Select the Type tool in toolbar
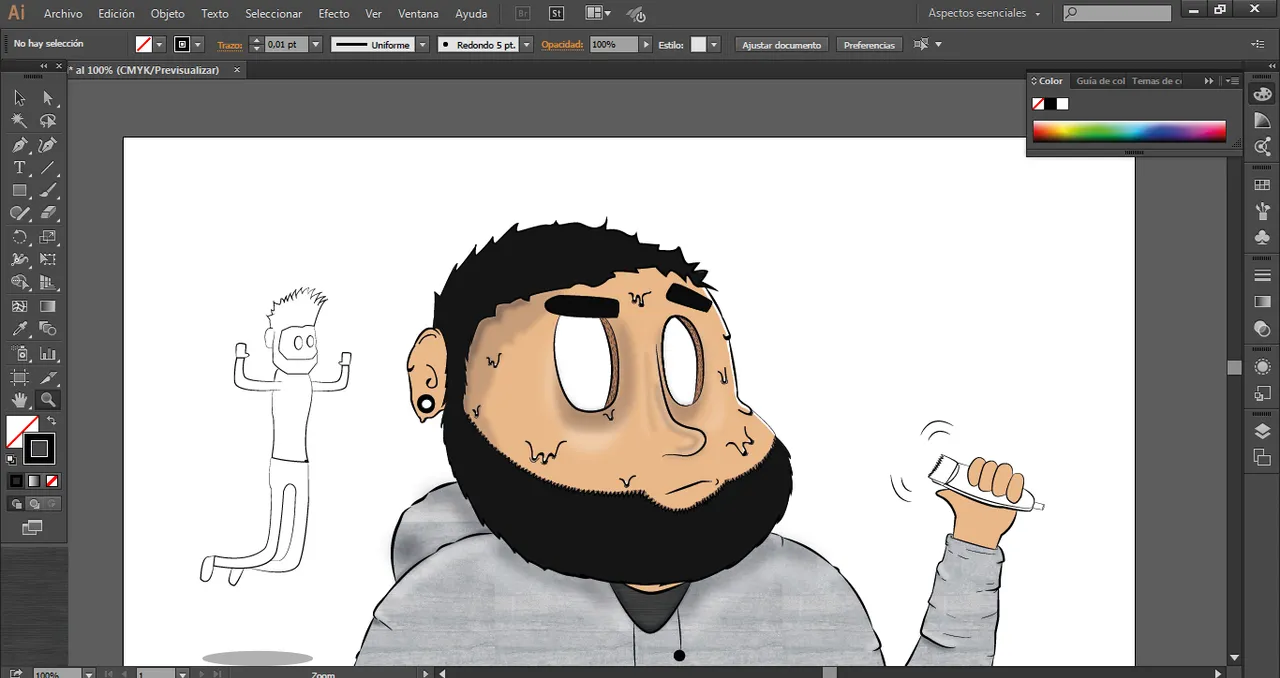The height and width of the screenshot is (678, 1280). pyautogui.click(x=19, y=168)
